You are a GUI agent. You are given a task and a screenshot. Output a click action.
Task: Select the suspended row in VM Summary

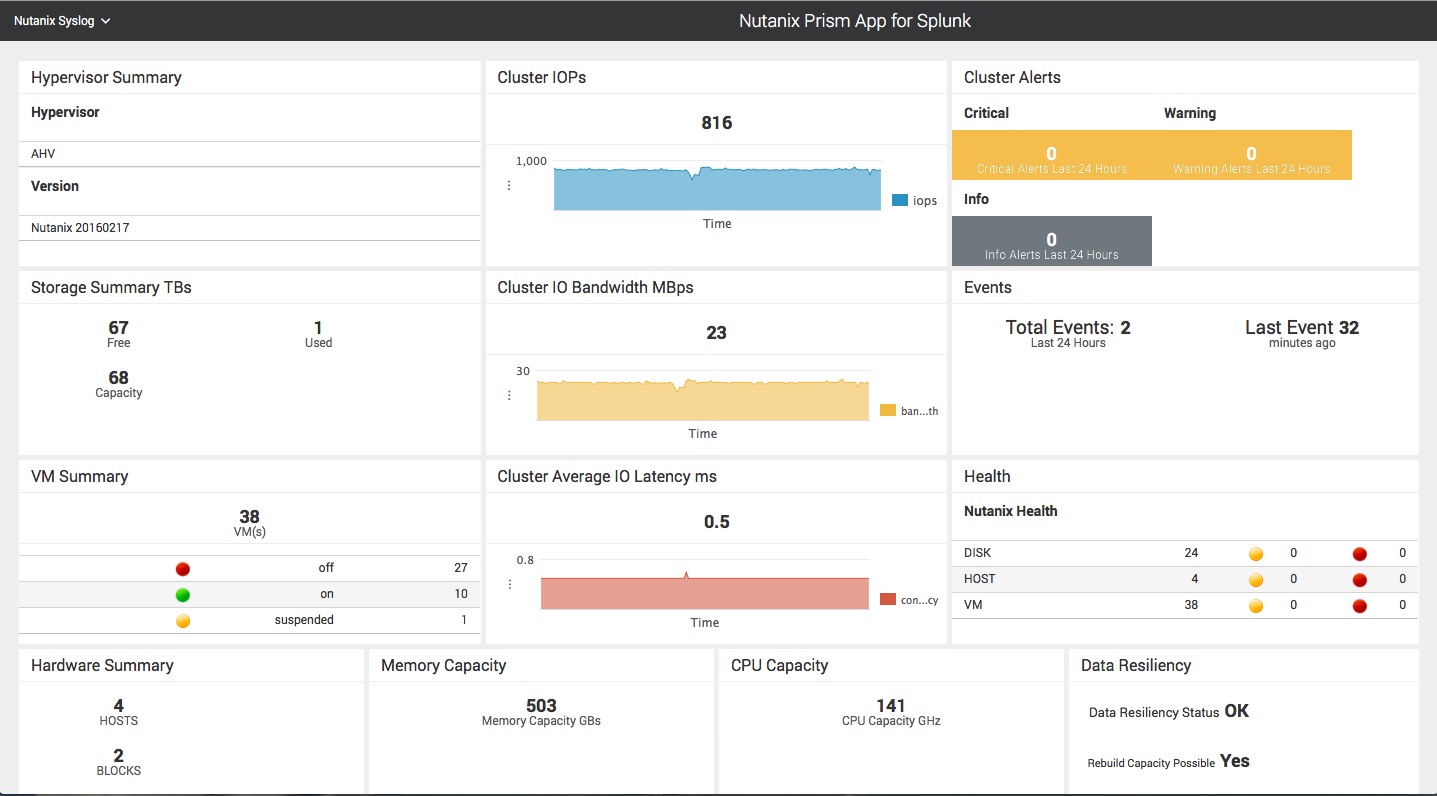(250, 620)
